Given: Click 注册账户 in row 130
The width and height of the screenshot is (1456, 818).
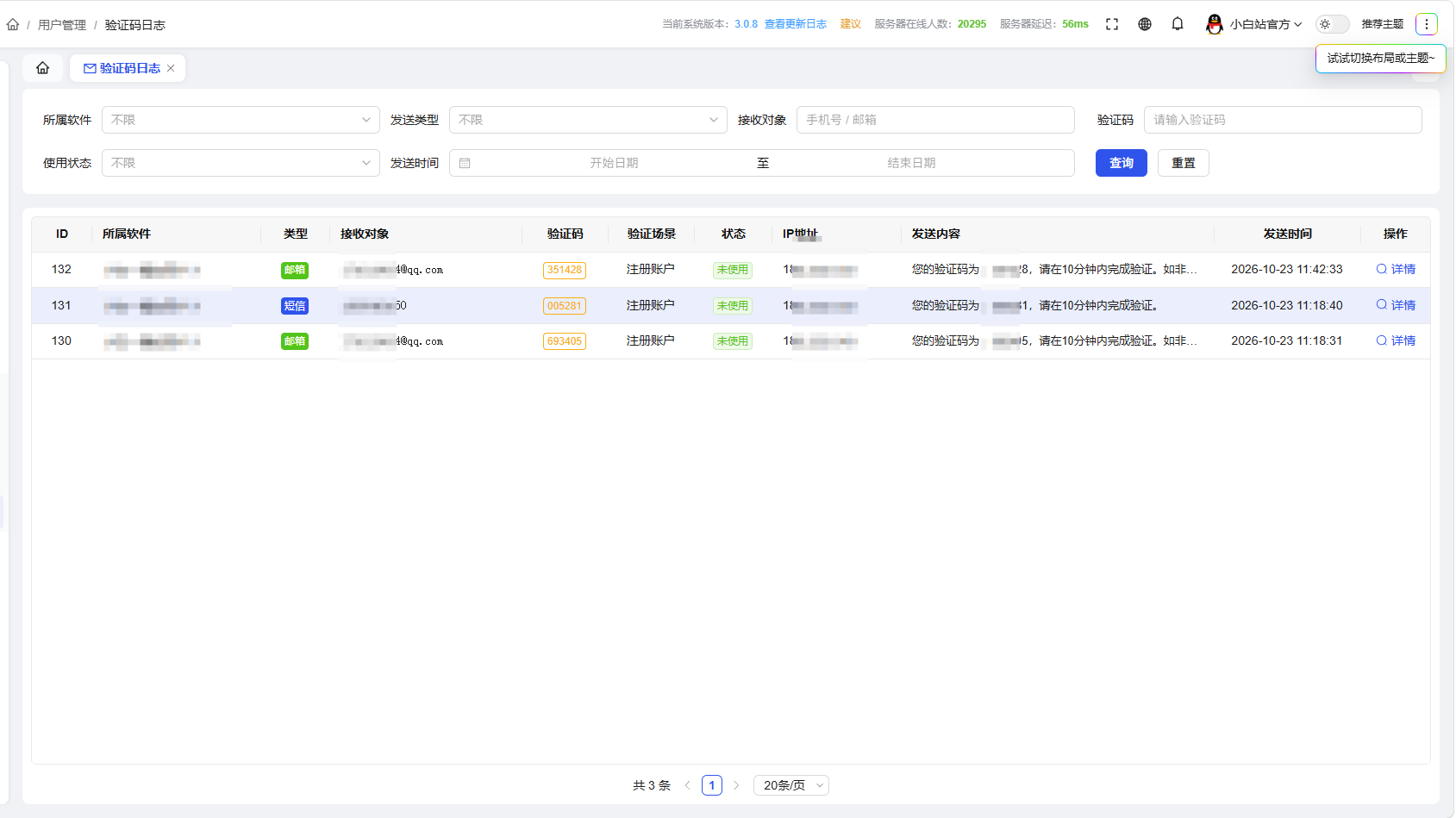Looking at the screenshot, I should click(651, 340).
